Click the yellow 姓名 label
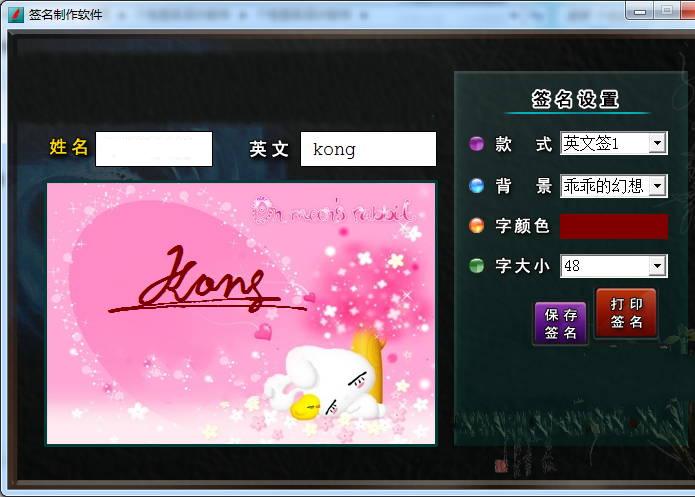 pyautogui.click(x=69, y=148)
